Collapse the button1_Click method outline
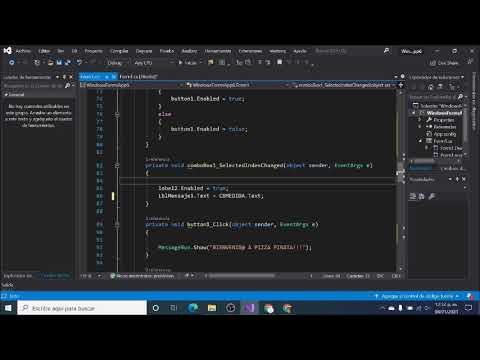Image resolution: width=480 pixels, height=360 pixels. pos(117,224)
